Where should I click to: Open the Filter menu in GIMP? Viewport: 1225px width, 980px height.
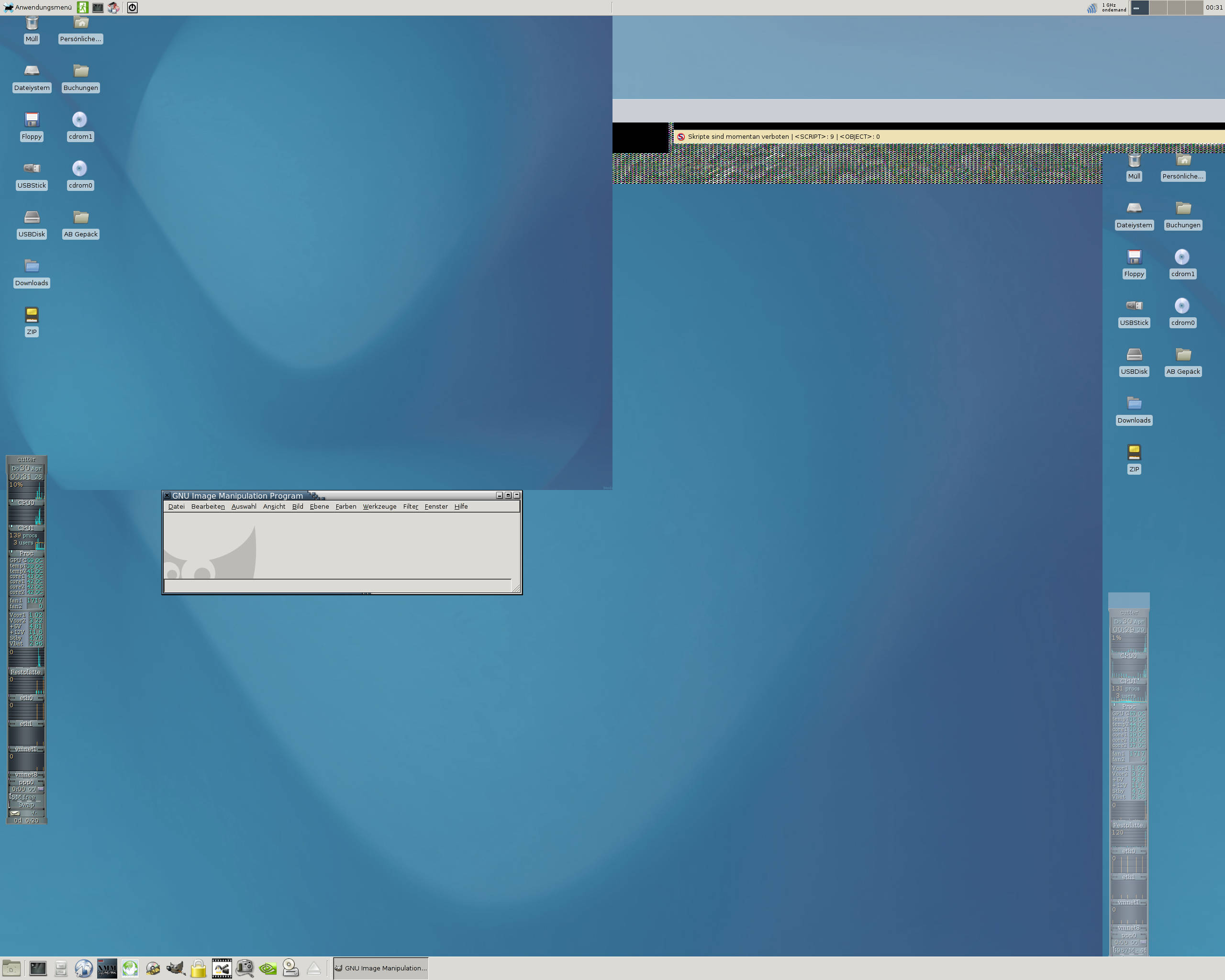[410, 506]
